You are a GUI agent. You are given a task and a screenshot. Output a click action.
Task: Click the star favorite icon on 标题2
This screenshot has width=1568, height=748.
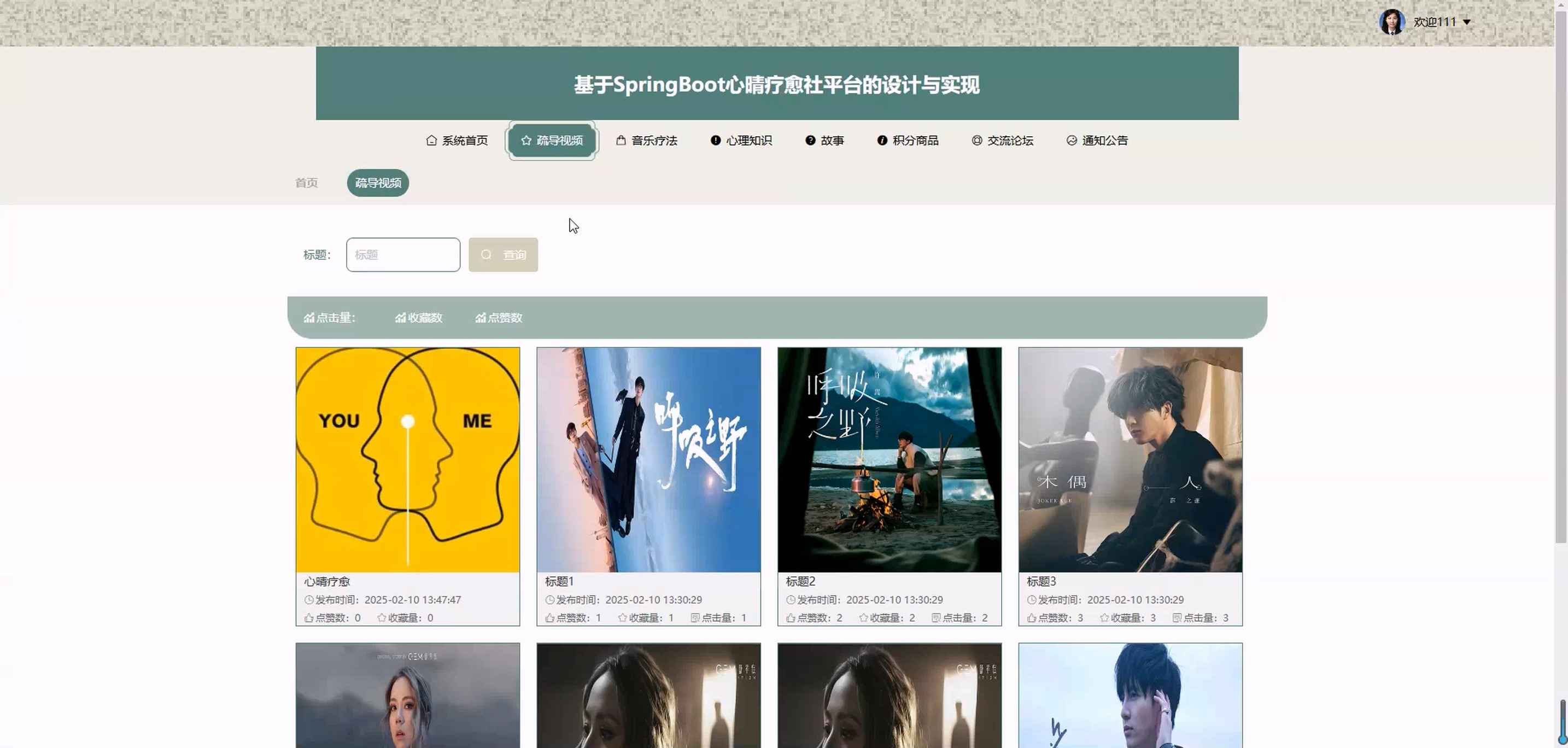click(x=863, y=618)
